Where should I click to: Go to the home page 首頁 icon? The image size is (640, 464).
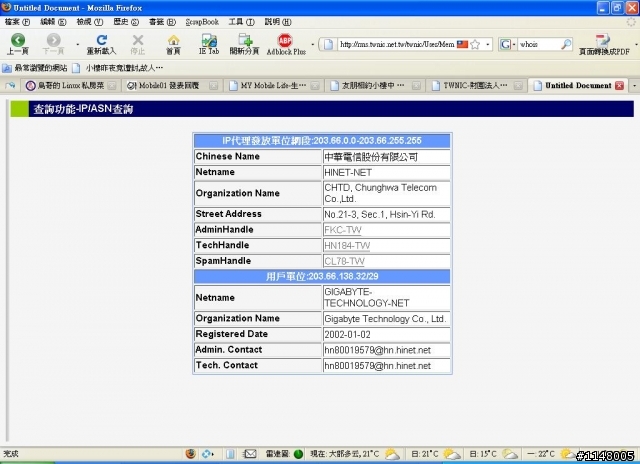(x=173, y=44)
